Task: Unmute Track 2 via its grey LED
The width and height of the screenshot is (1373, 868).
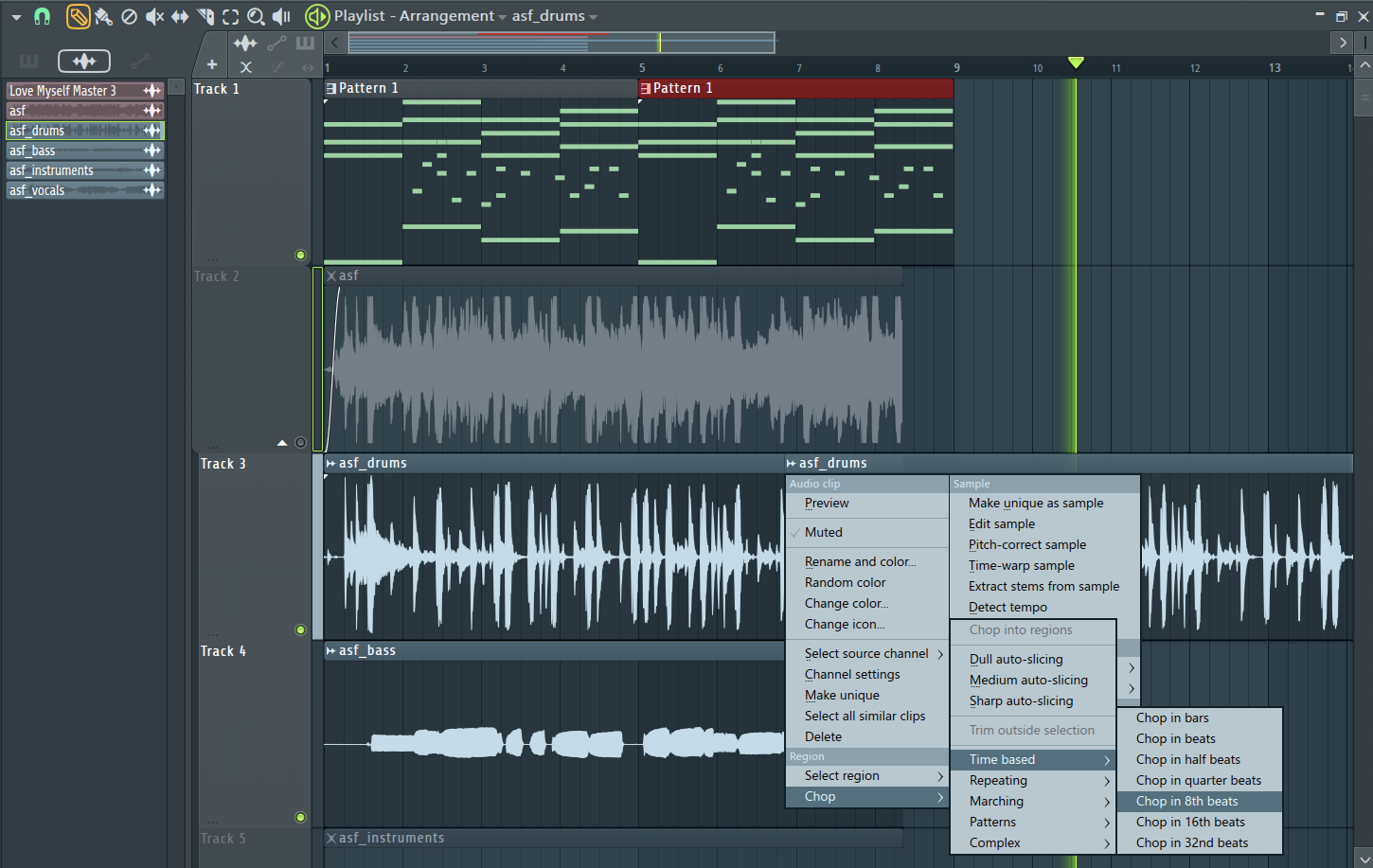Action: (x=300, y=442)
